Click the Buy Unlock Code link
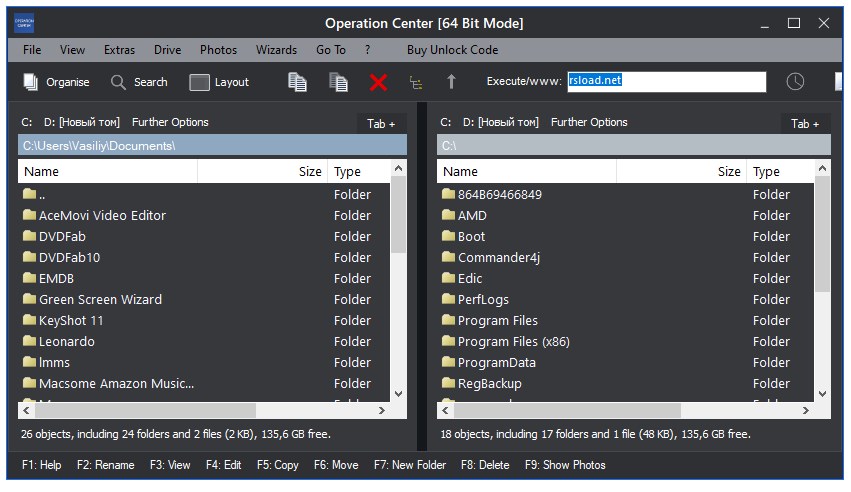The height and width of the screenshot is (492, 851). click(x=452, y=50)
